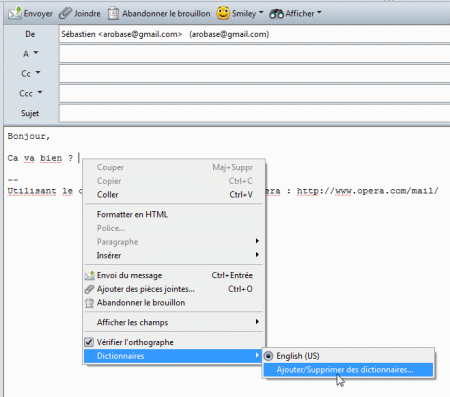
Task: Click the Joindre button label
Action: tap(87, 14)
